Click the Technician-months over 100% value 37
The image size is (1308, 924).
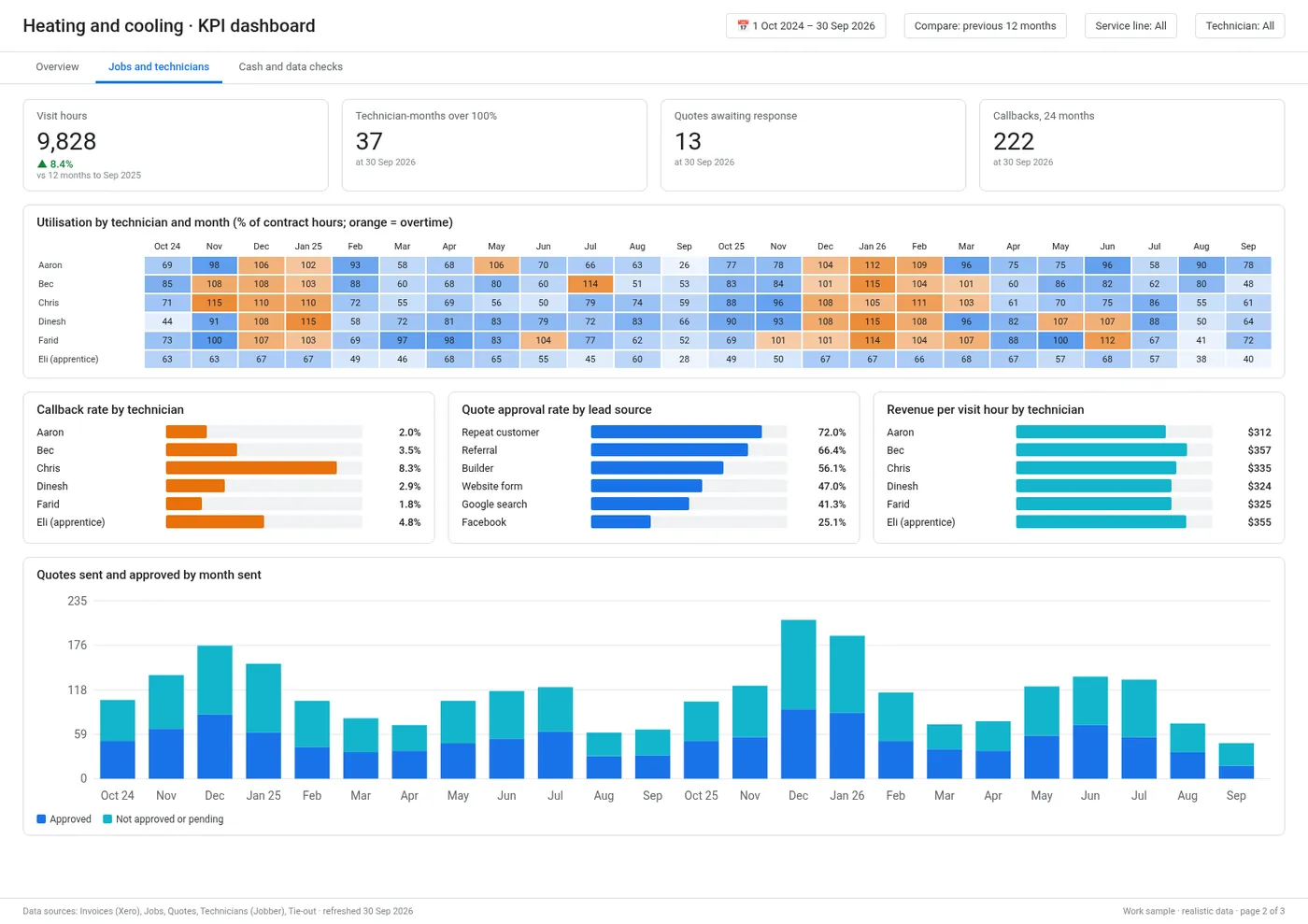pos(369,141)
